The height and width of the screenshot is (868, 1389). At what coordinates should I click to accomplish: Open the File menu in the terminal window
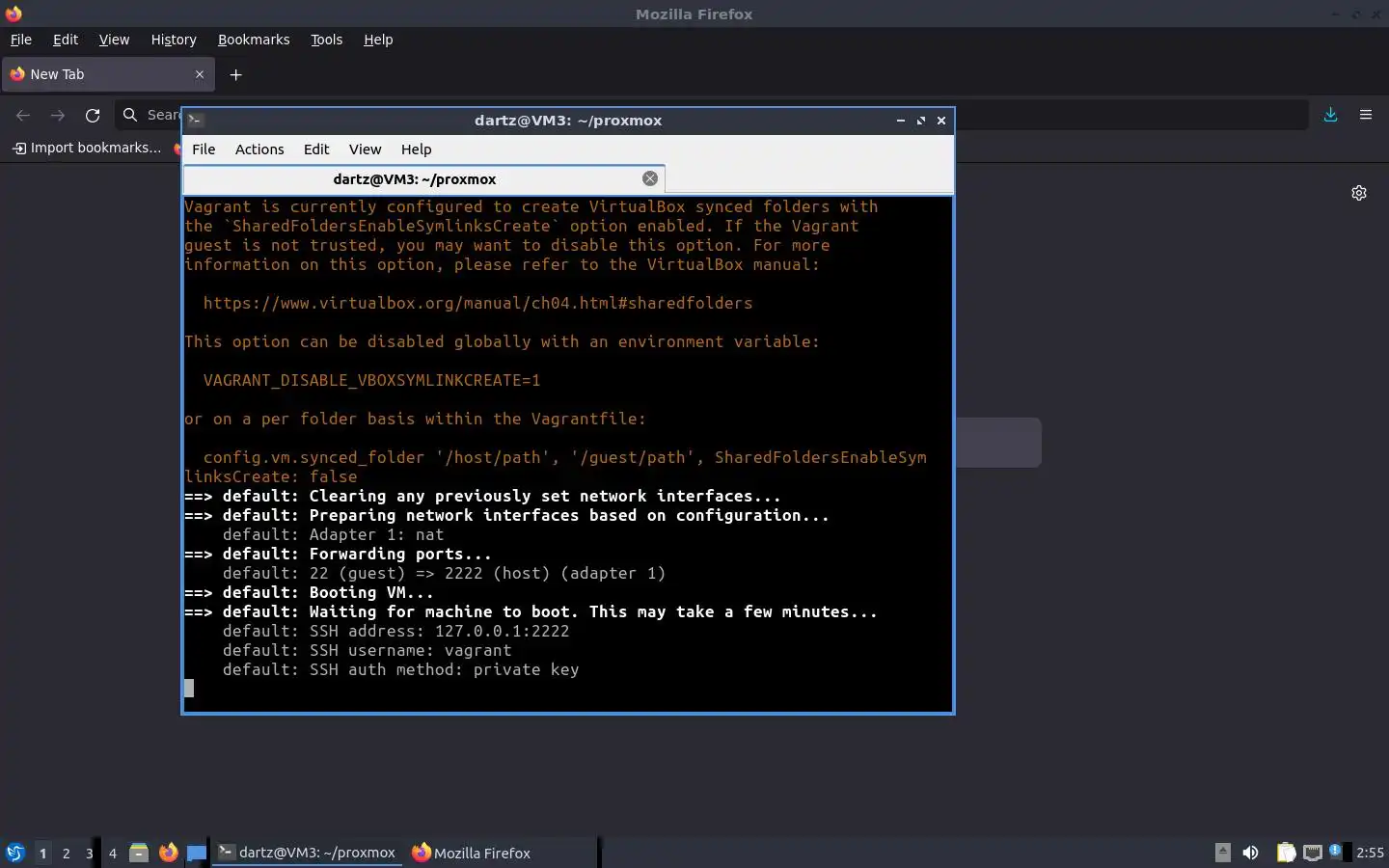click(x=204, y=149)
